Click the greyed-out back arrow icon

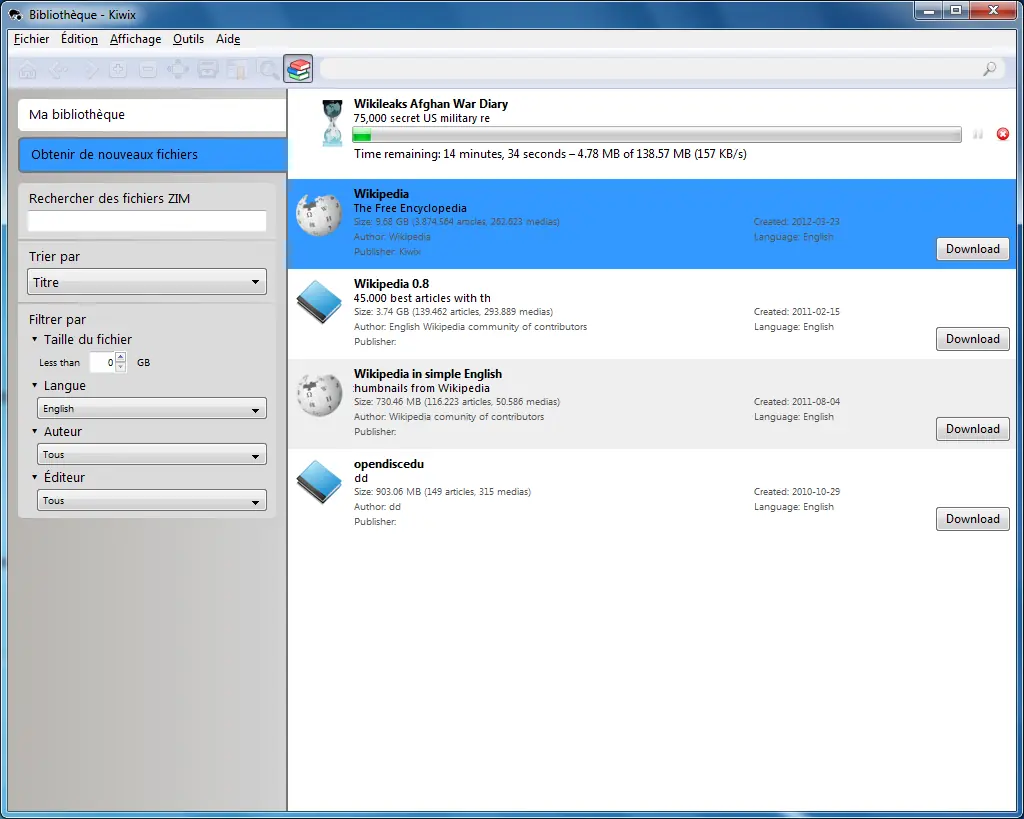[x=58, y=69]
